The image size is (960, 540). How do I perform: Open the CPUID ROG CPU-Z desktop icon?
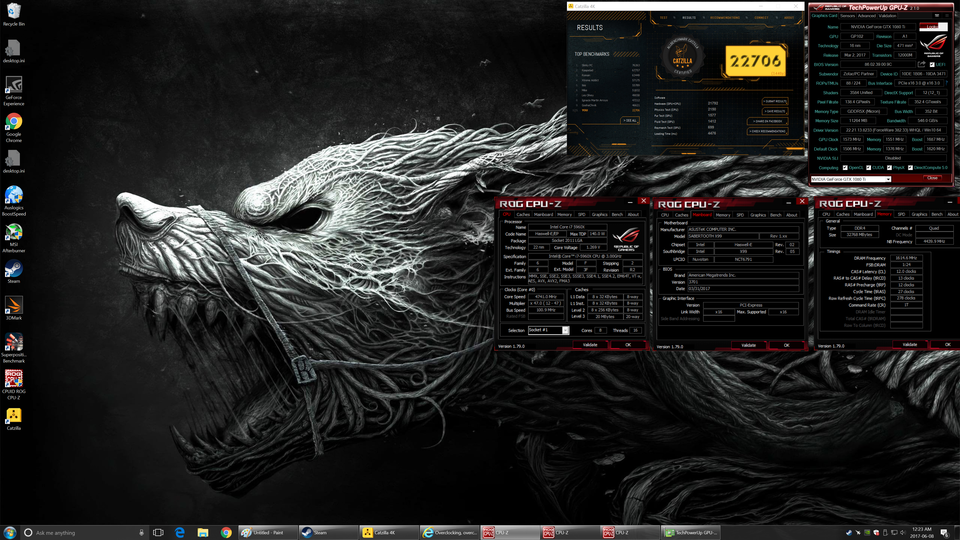(x=13, y=384)
